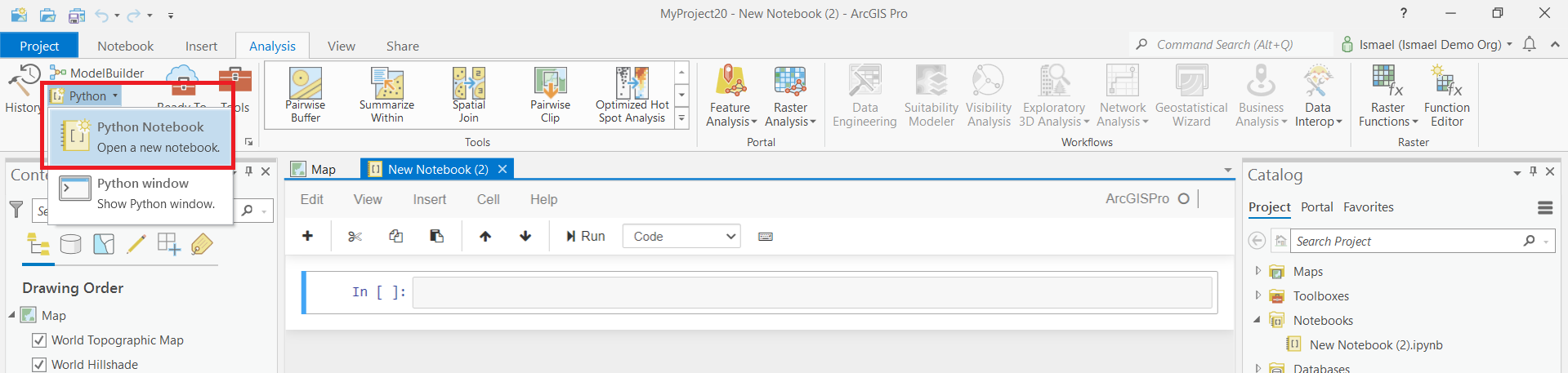
Task: Go back in the Catalog pane
Action: tap(1258, 241)
